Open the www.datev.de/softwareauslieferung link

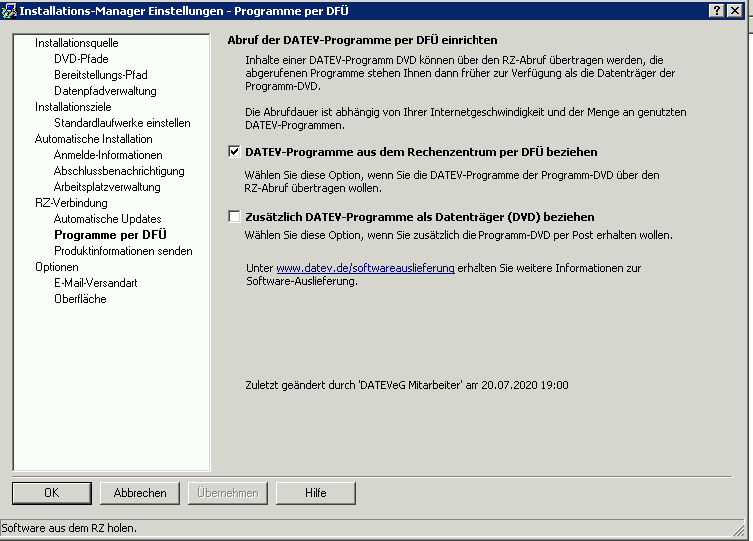click(x=365, y=268)
